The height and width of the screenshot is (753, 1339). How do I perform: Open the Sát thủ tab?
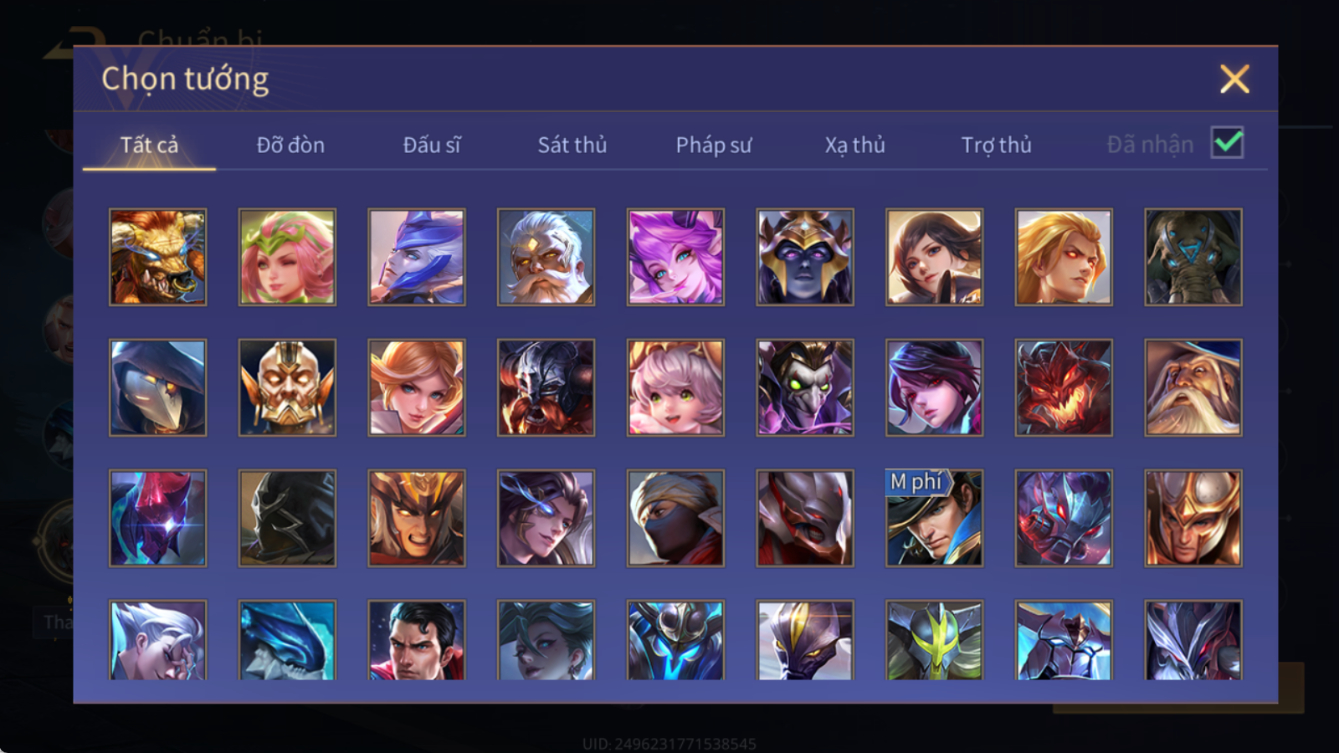pos(572,145)
